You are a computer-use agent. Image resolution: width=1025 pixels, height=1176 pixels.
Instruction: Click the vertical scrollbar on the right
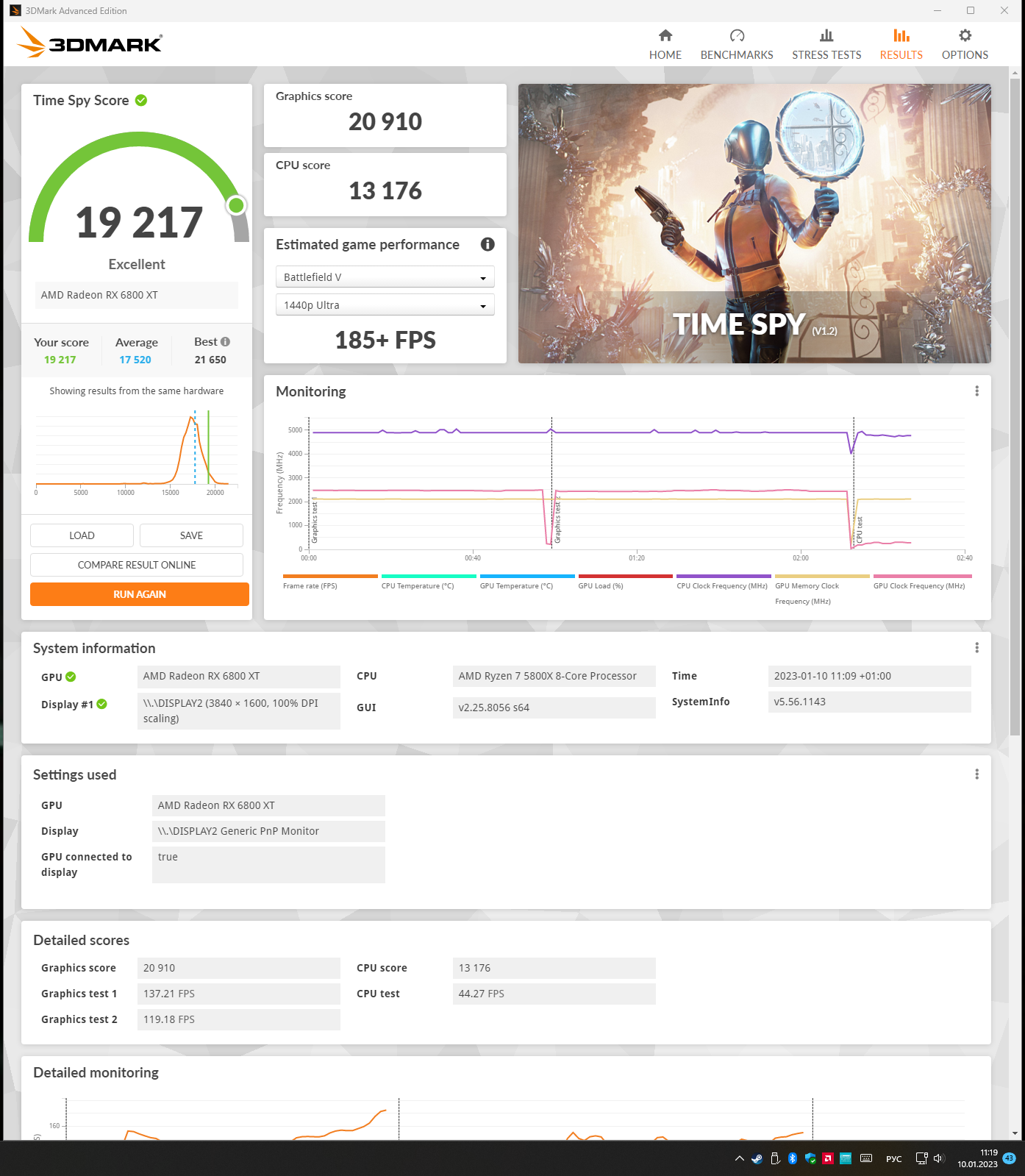click(1015, 406)
